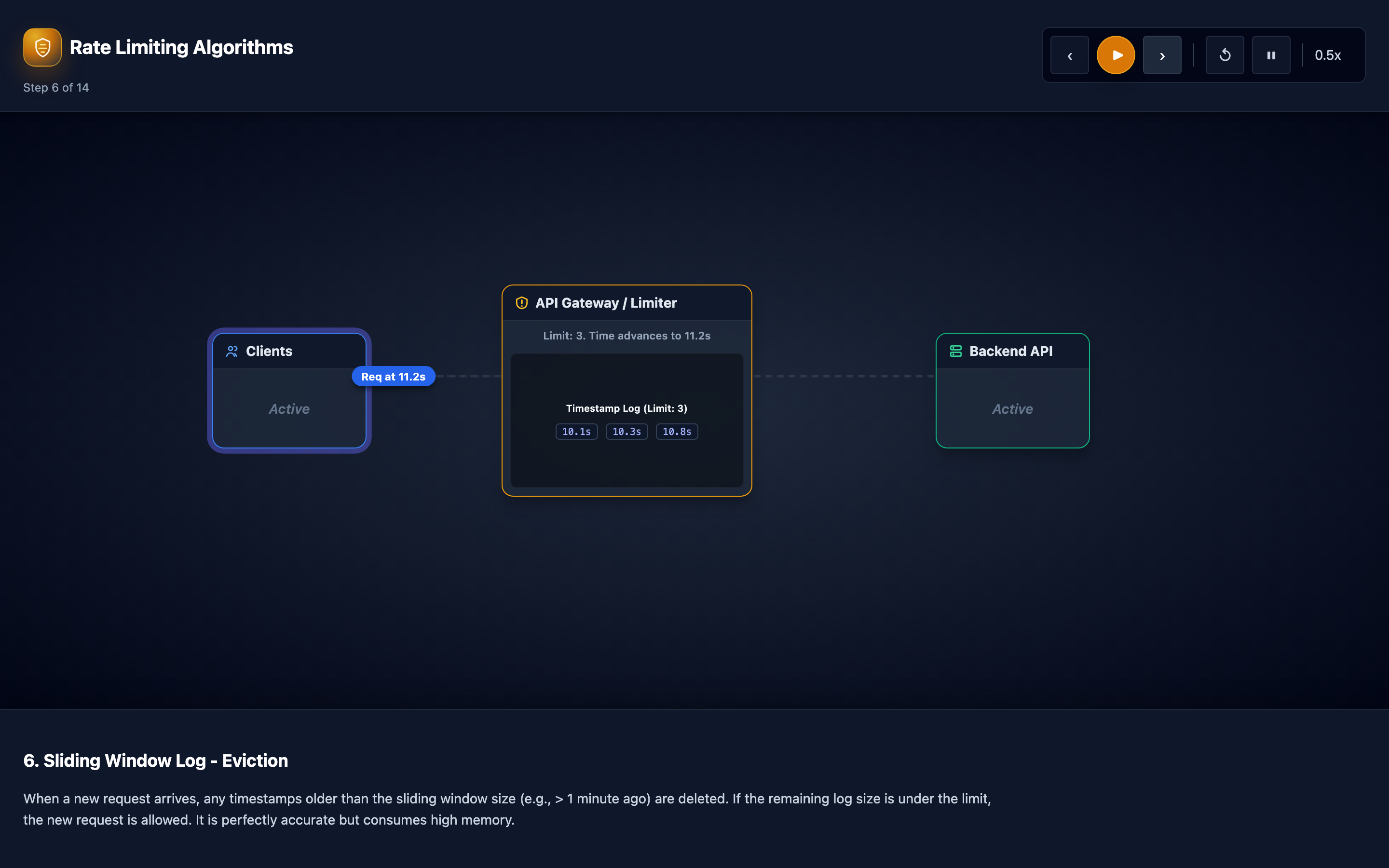The width and height of the screenshot is (1389, 868).
Task: Click the Timestamp Log (Limit: 3) label
Action: coord(627,408)
